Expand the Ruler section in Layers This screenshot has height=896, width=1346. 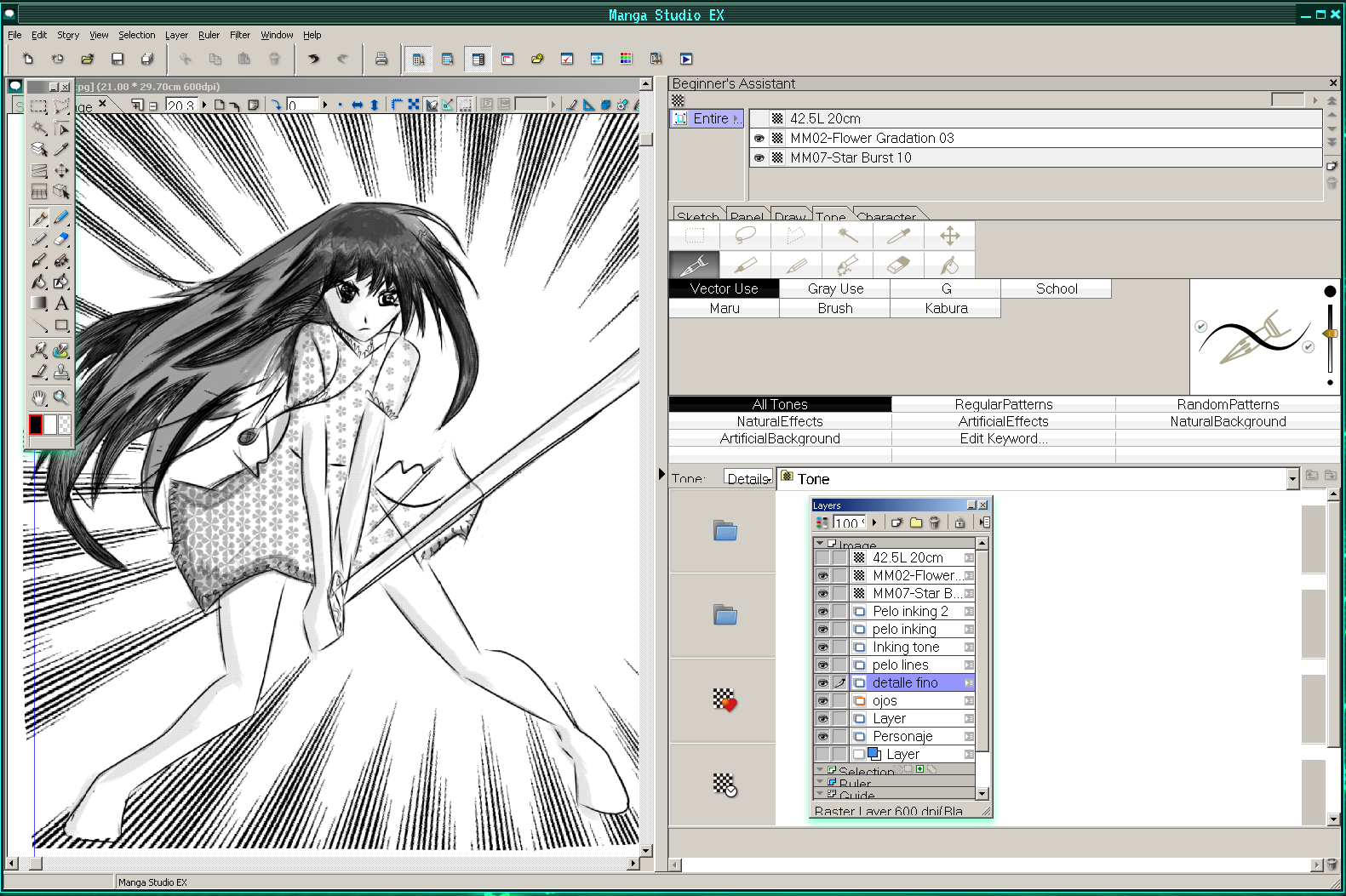point(820,782)
